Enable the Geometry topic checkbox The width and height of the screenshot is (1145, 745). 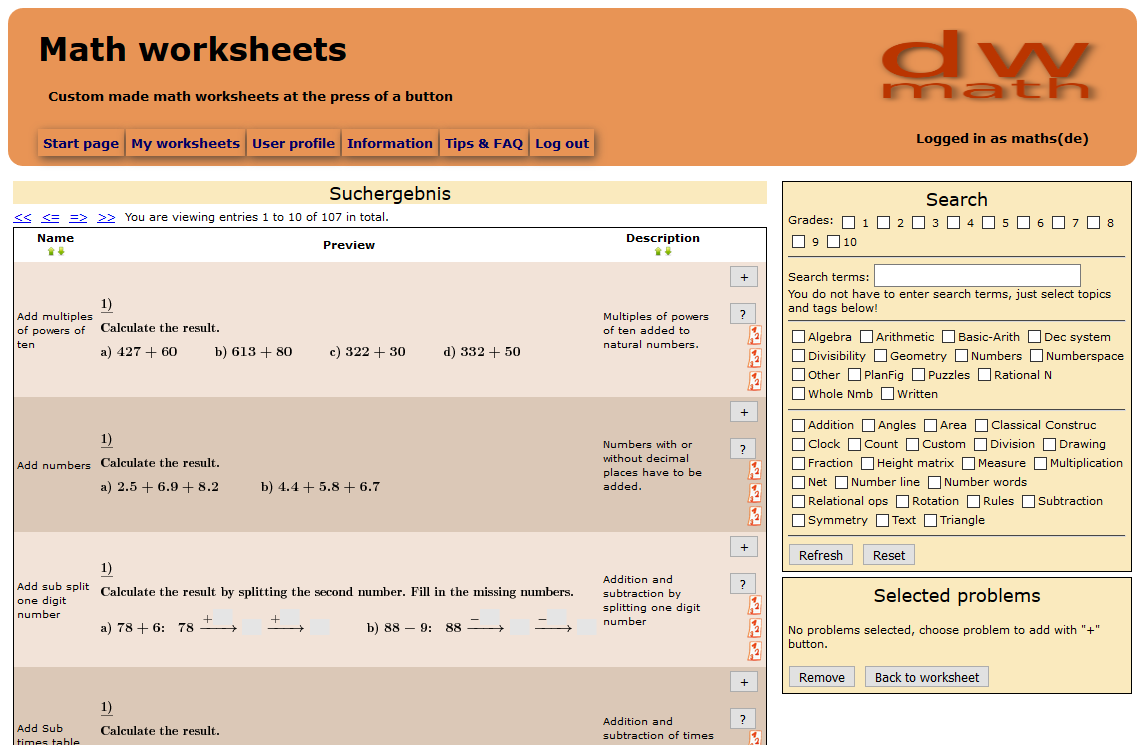click(881, 356)
